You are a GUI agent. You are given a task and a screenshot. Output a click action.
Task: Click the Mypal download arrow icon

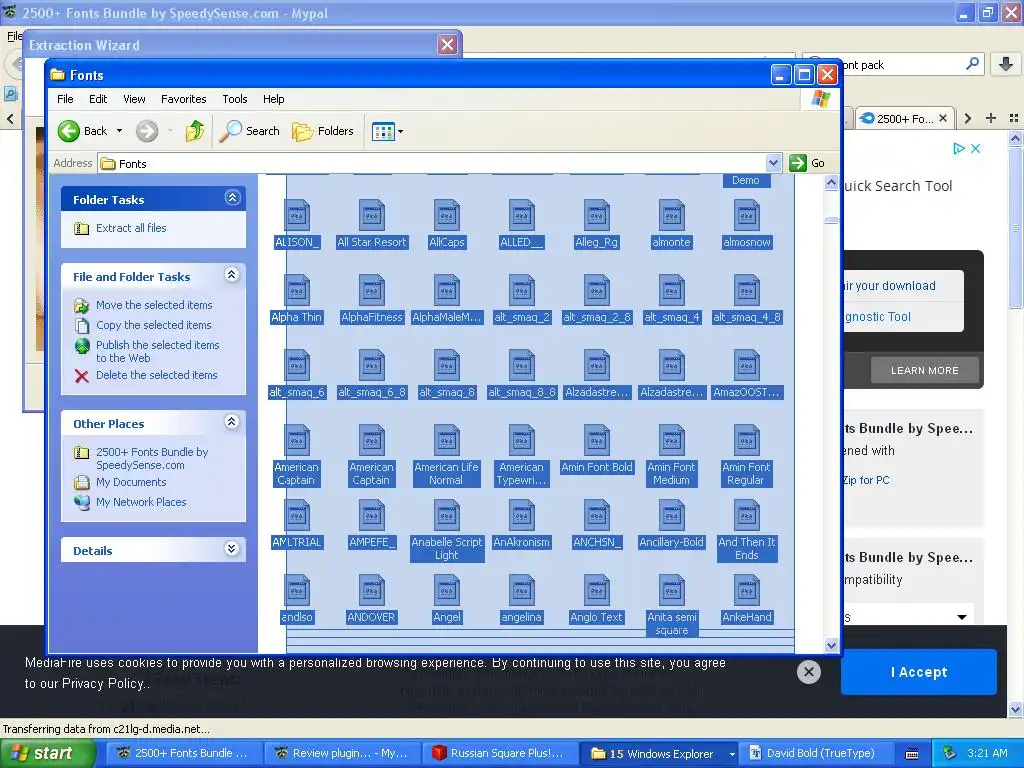tap(1006, 64)
